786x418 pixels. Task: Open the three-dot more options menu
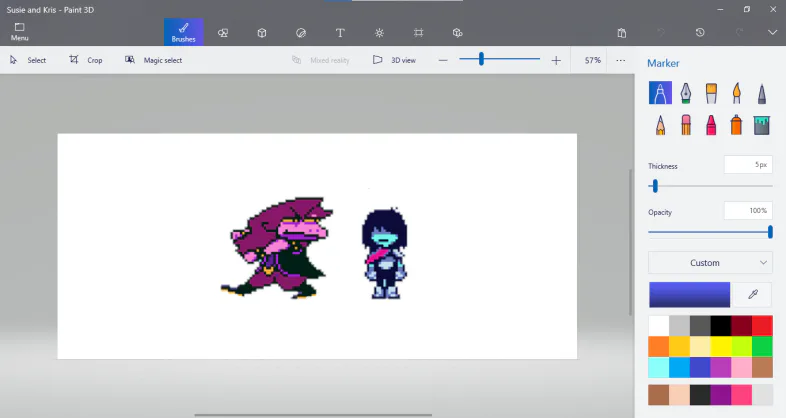pyautogui.click(x=621, y=60)
